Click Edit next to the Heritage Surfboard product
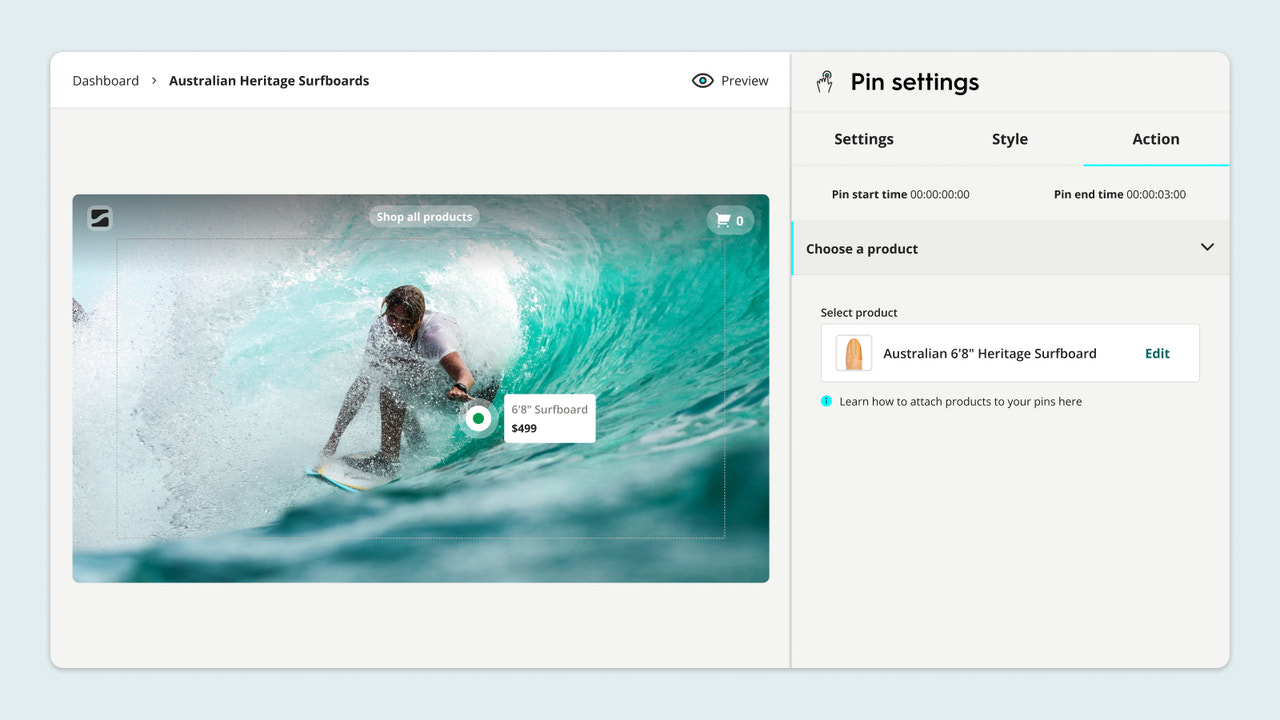The height and width of the screenshot is (720, 1280). 1156,353
